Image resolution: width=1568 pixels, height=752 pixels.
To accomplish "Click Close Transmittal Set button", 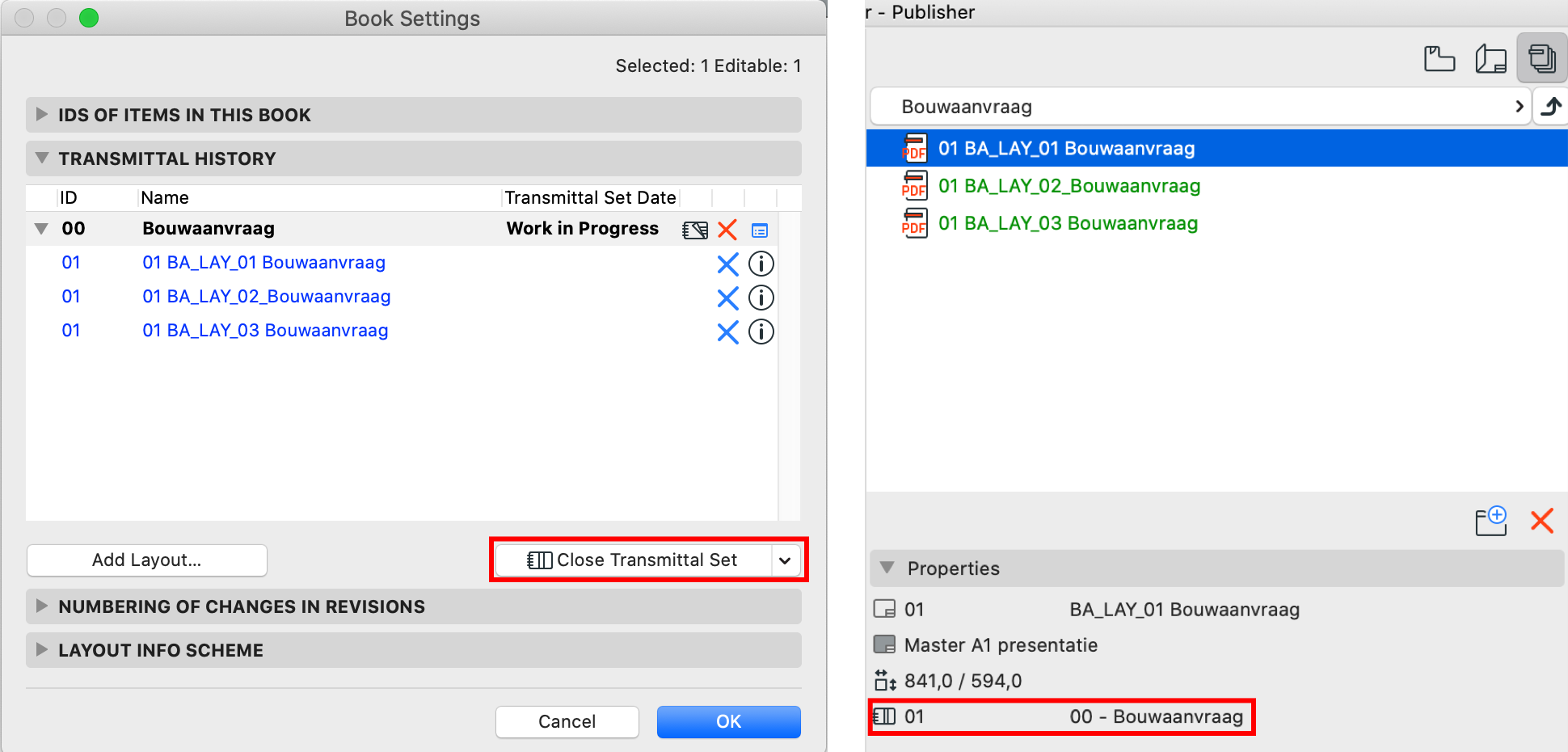I will click(632, 560).
